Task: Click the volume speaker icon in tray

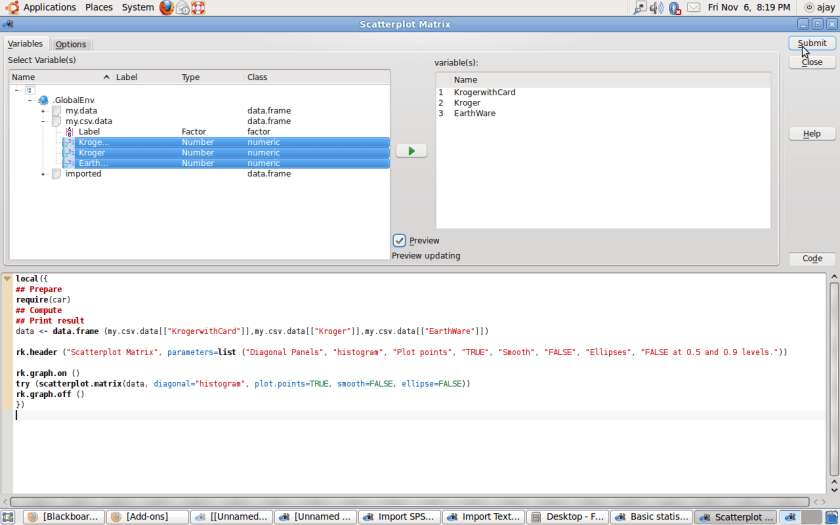Action: pyautogui.click(x=656, y=8)
